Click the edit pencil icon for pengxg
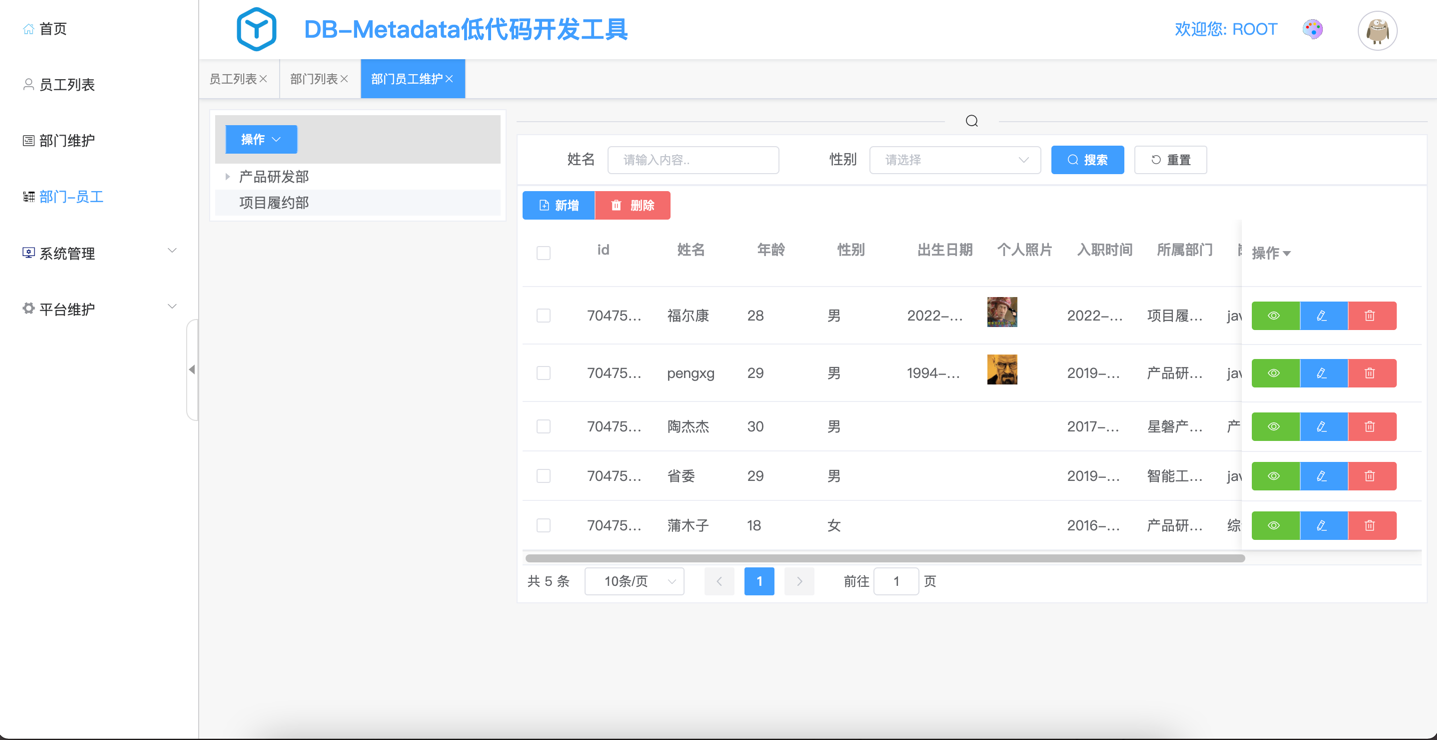The height and width of the screenshot is (740, 1437). click(x=1322, y=373)
